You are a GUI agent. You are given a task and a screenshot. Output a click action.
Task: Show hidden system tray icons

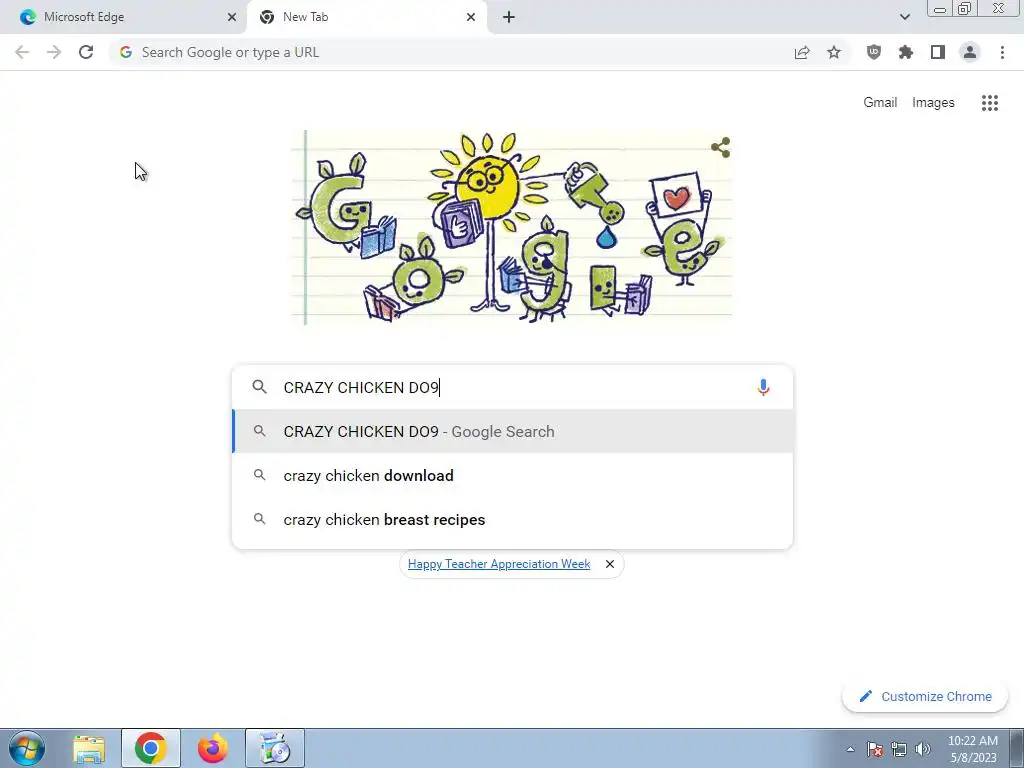coord(850,749)
